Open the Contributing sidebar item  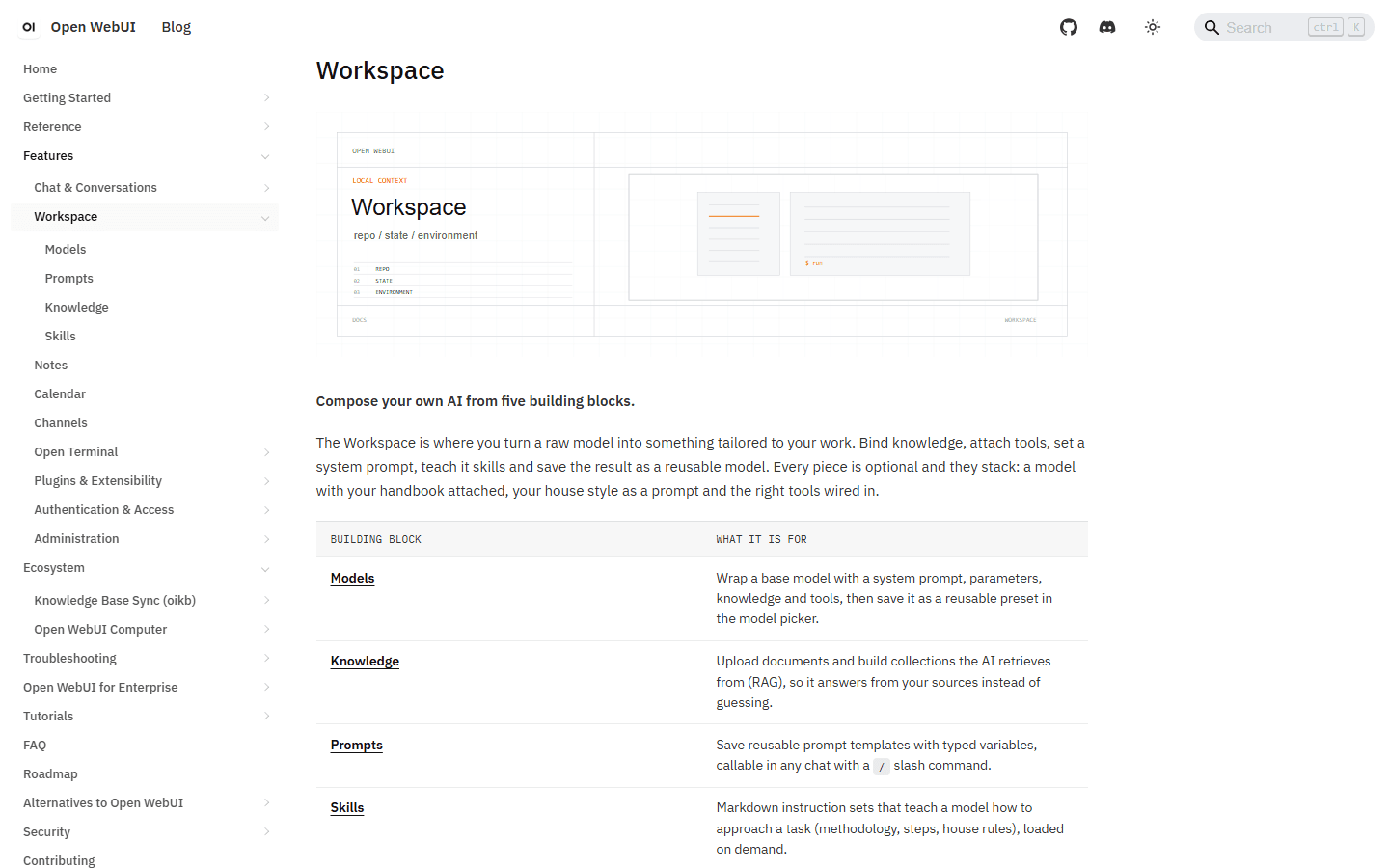59,860
